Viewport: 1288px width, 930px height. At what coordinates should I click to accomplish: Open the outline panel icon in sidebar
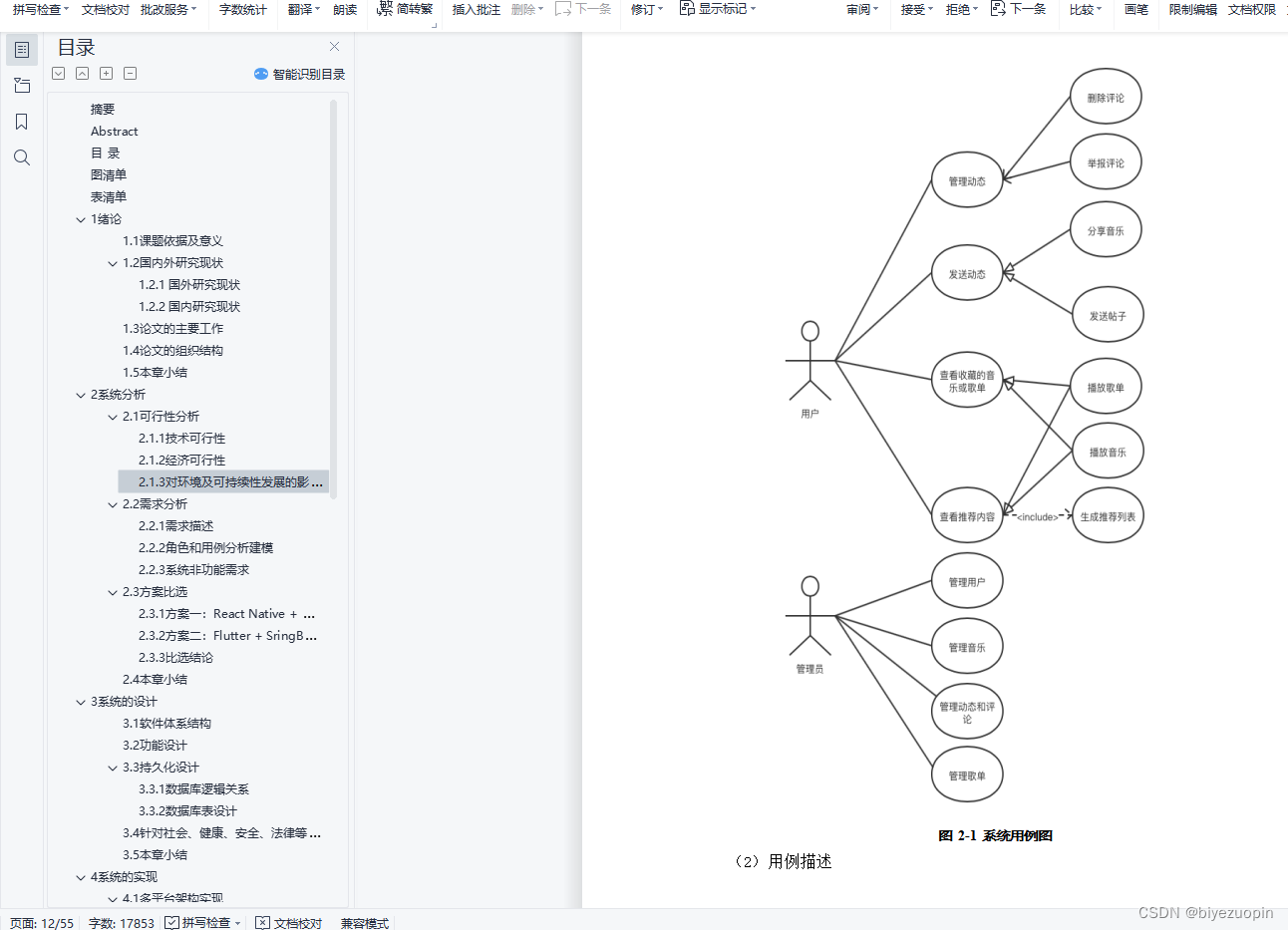coord(22,49)
